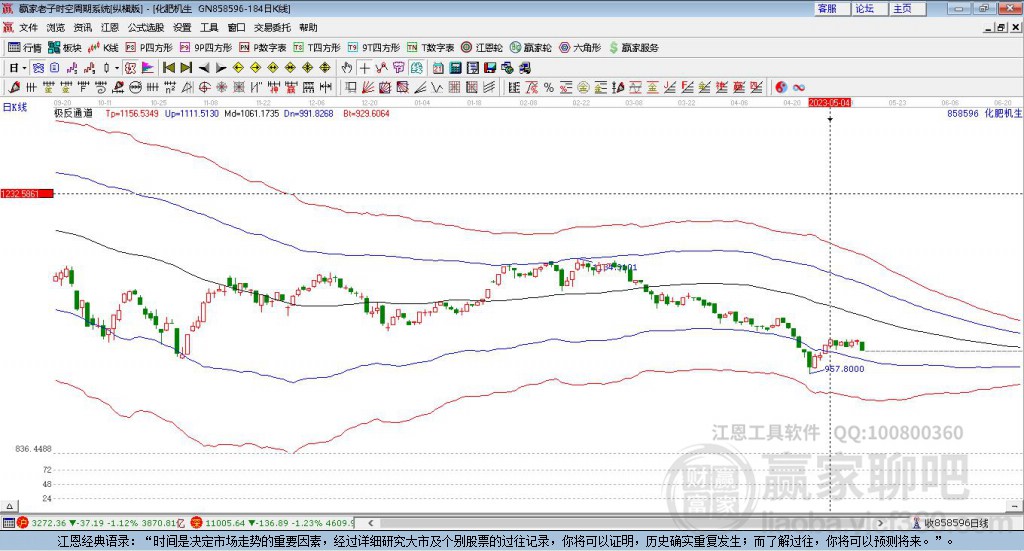Click the 收858596日线 status entry

(950, 523)
